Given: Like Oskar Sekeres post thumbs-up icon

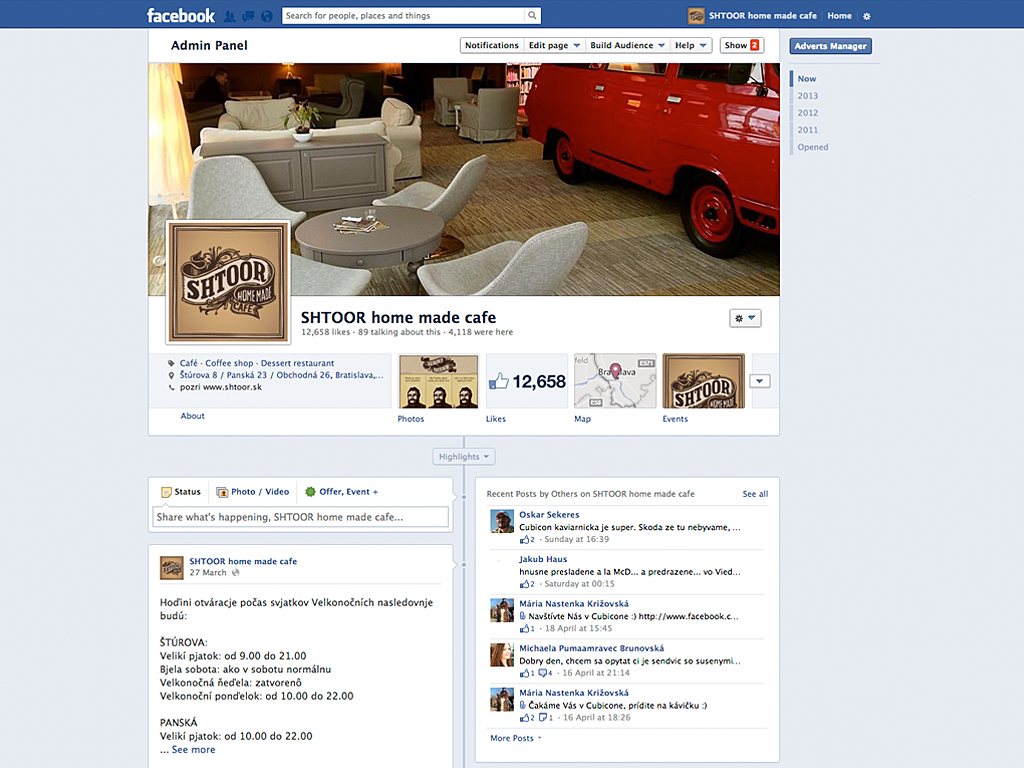Looking at the screenshot, I should point(525,539).
